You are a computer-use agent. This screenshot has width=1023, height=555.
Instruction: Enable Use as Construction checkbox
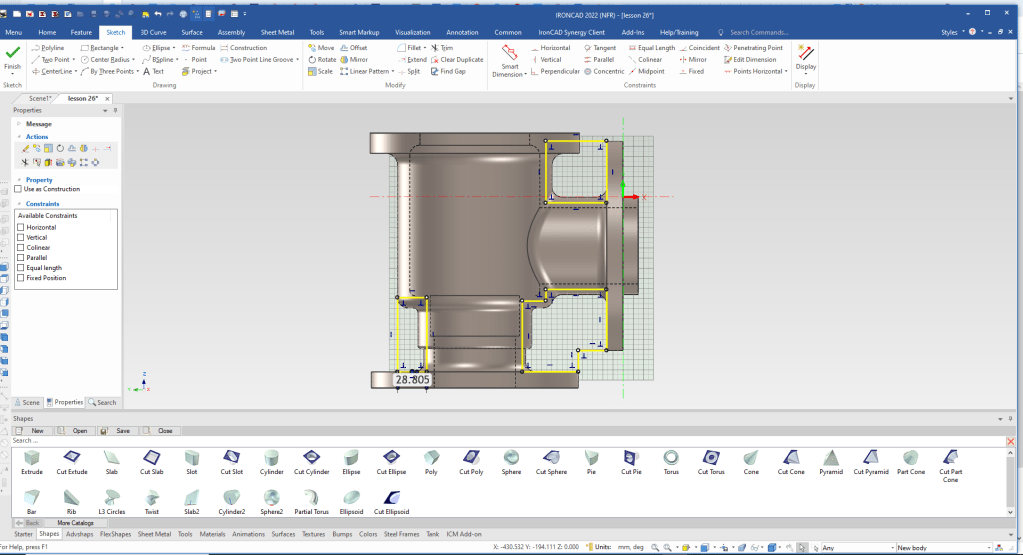pos(18,189)
